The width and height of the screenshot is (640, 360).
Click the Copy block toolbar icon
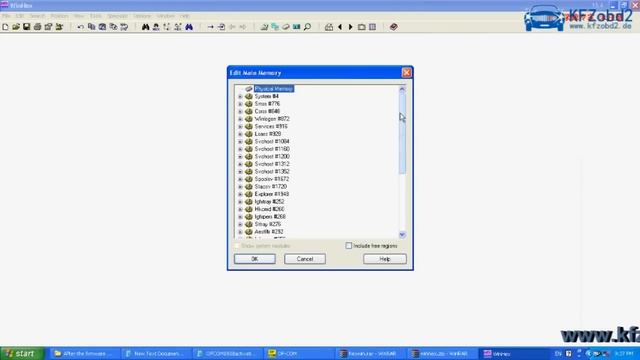(91, 27)
